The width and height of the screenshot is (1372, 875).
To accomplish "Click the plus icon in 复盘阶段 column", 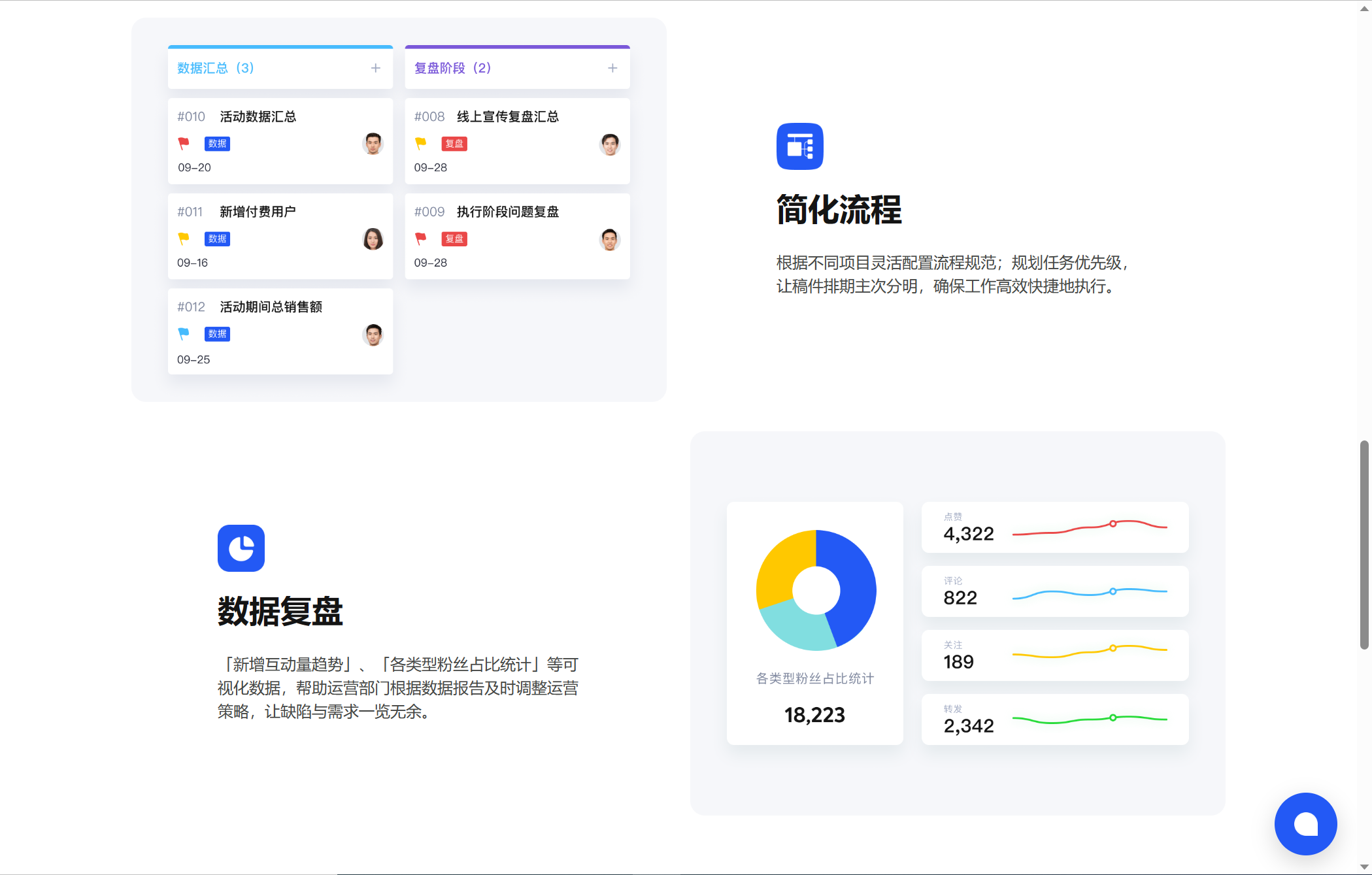I will coord(612,68).
